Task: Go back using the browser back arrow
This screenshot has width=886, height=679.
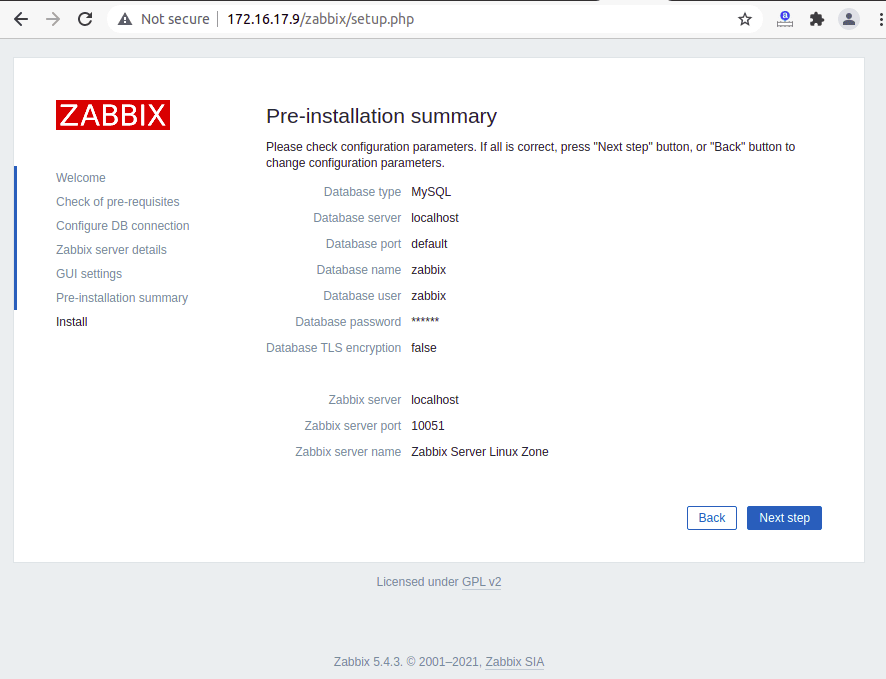Action: point(21,19)
